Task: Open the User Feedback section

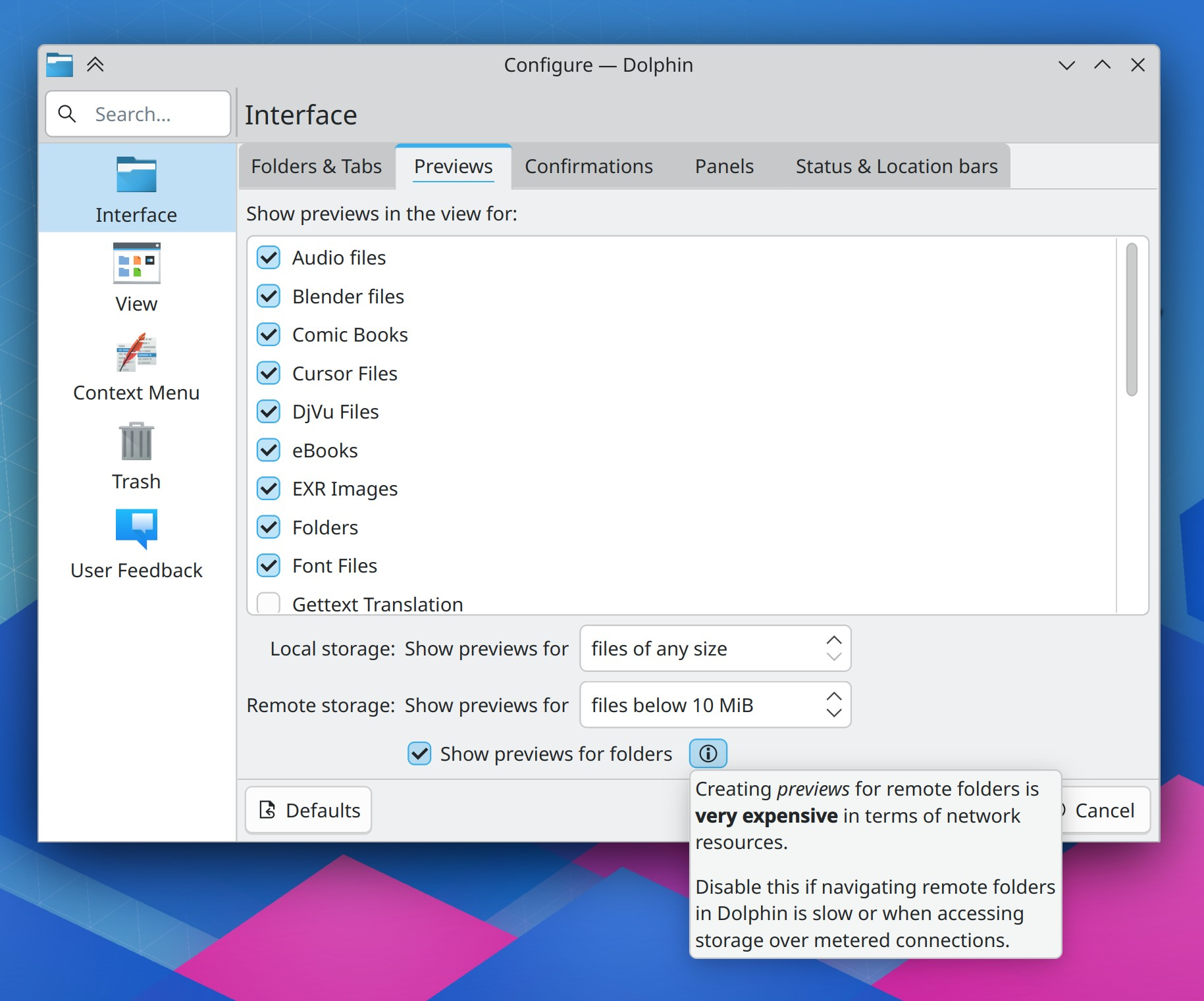Action: tap(136, 543)
